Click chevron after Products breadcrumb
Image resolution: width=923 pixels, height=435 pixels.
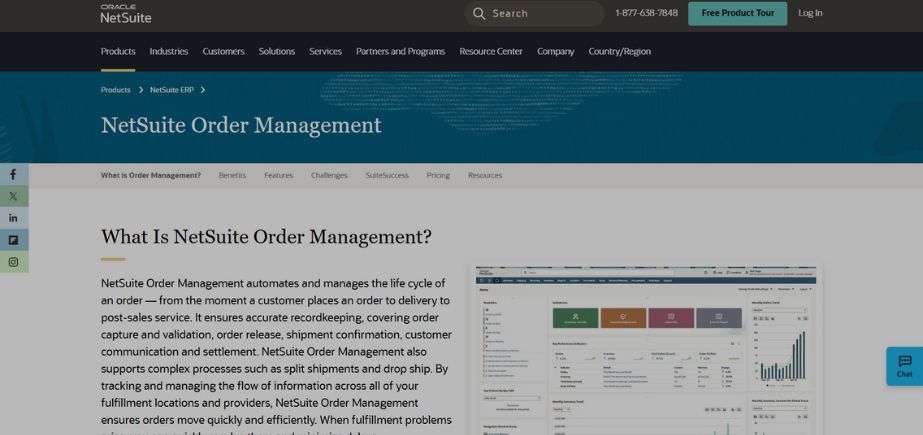tap(141, 90)
